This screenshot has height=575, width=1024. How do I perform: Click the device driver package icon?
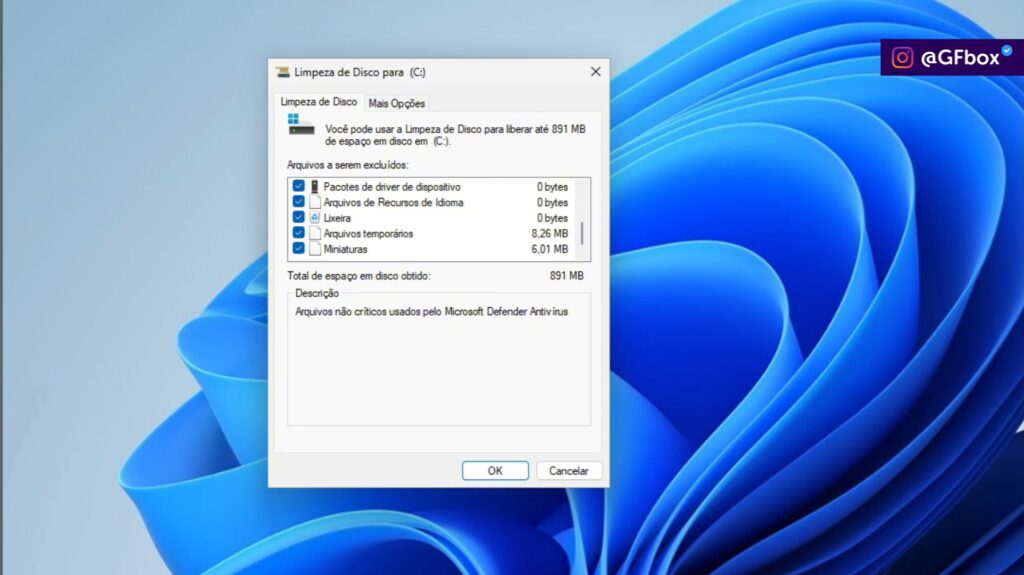(x=315, y=187)
